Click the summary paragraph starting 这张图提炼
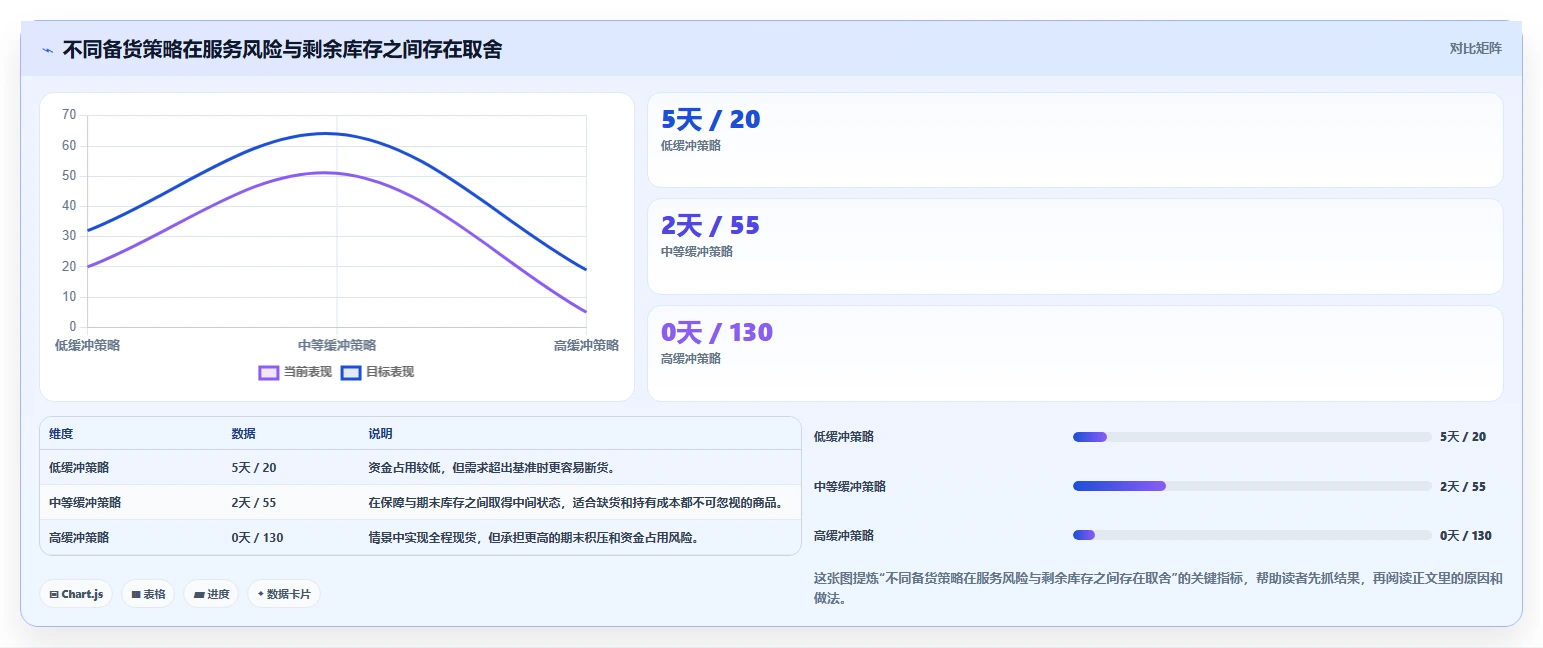1543x648 pixels. [1158, 588]
